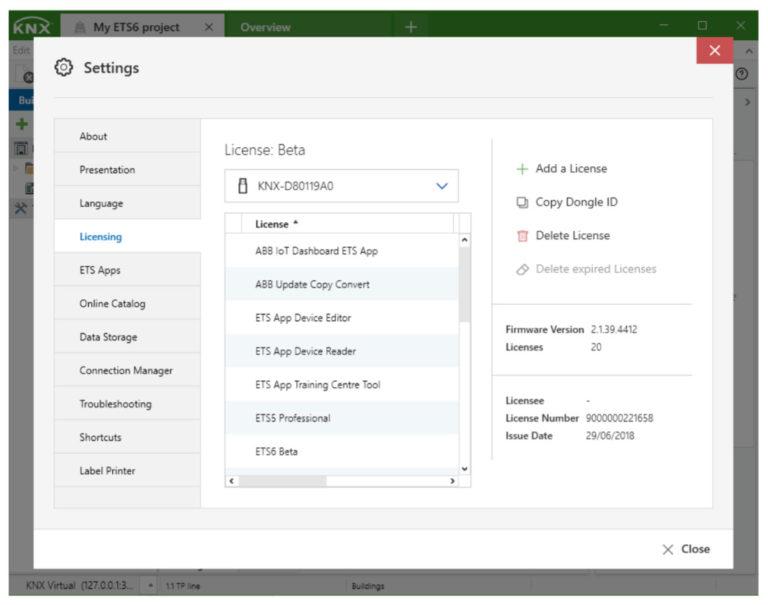Viewport: 768px width, 605px height.
Task: Switch to My ETS6 project tab
Action: click(136, 27)
